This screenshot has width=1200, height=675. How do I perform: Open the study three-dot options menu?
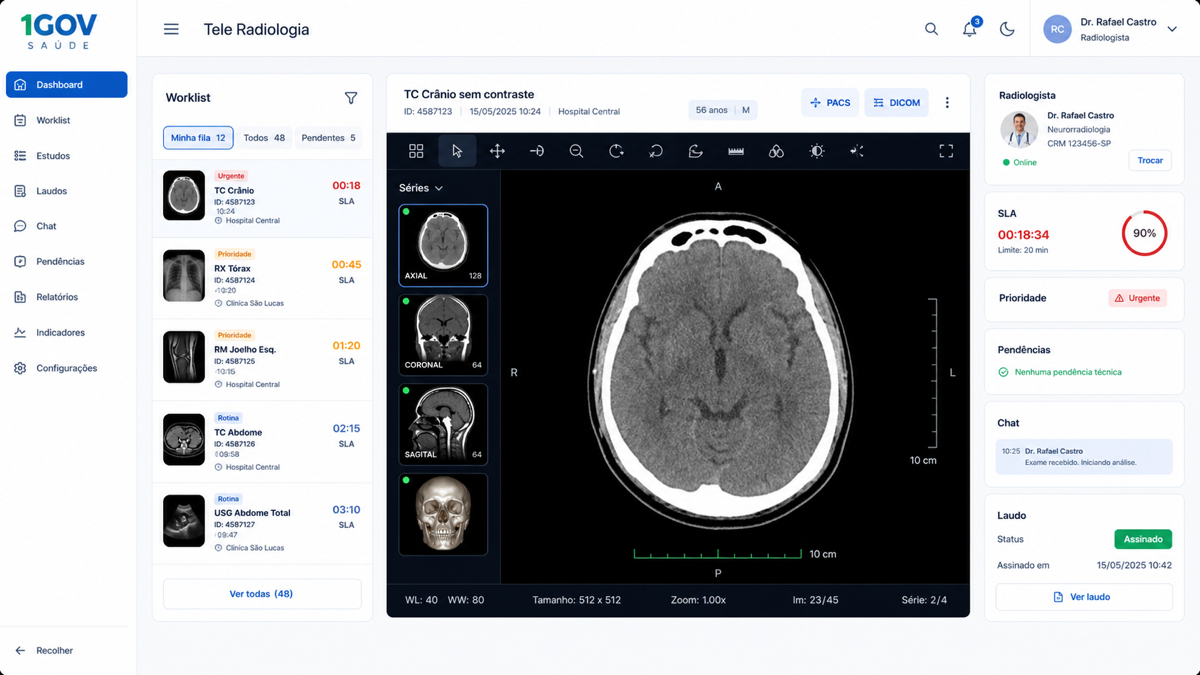coord(947,103)
